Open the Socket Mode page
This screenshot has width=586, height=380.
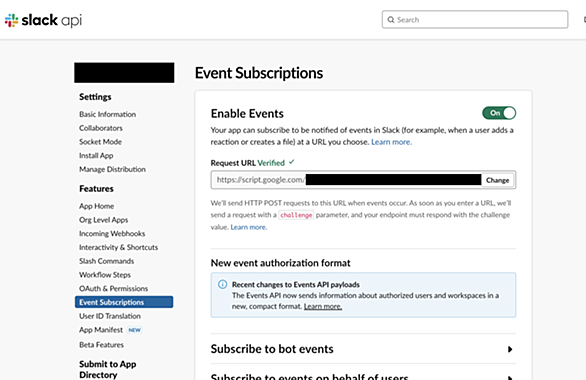(x=100, y=142)
